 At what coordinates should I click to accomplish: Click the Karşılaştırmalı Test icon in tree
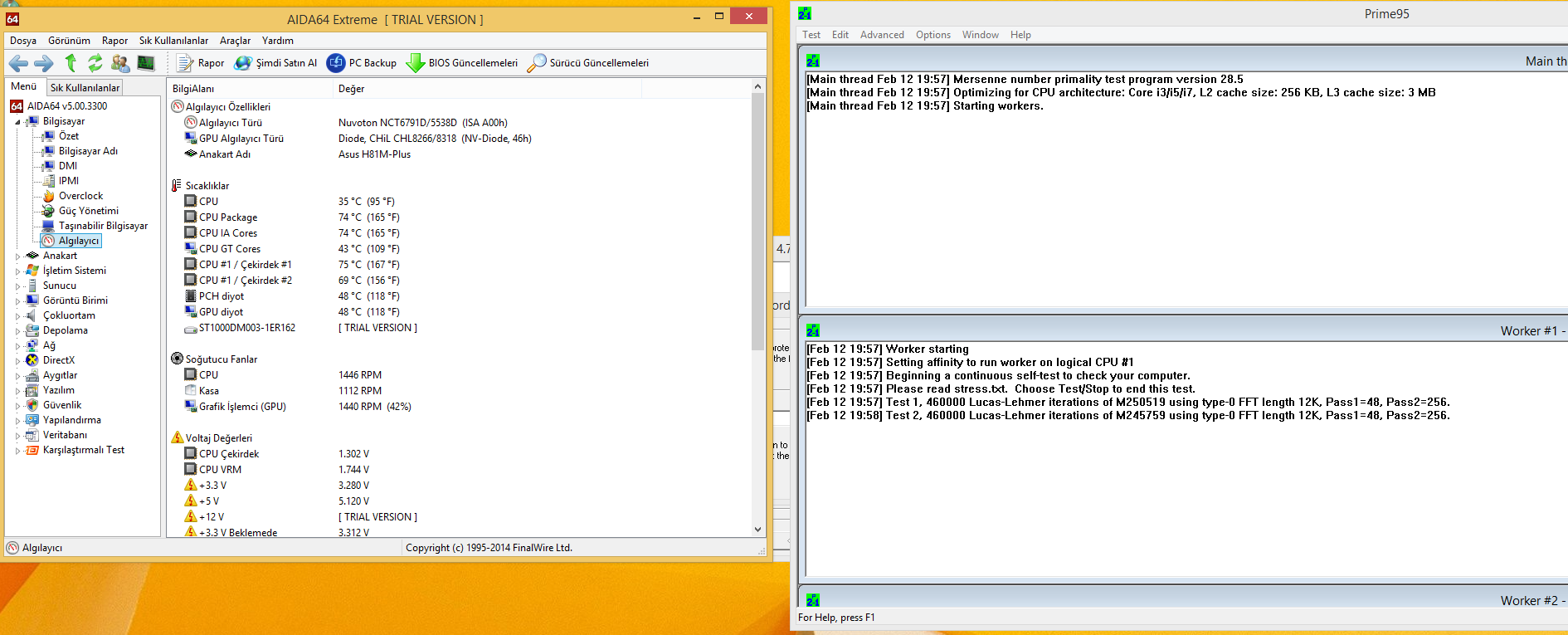tap(32, 450)
